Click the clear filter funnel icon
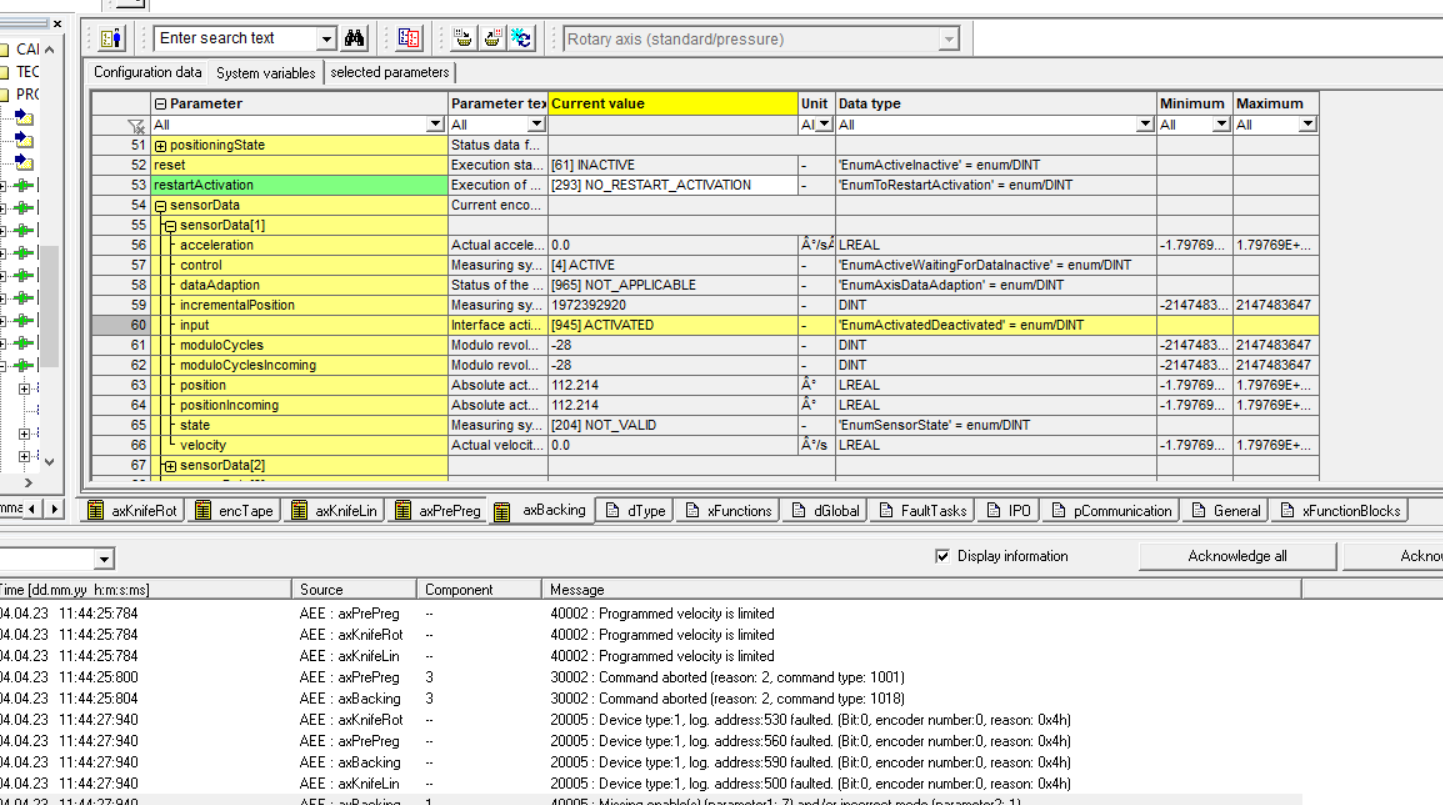This screenshot has height=805, width=1443. click(136, 125)
